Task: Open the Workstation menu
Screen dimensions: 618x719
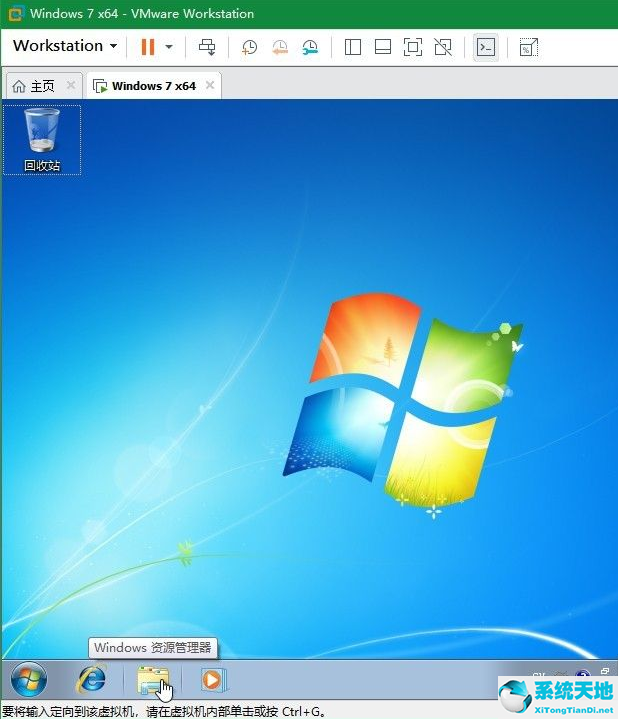Action: coord(65,46)
